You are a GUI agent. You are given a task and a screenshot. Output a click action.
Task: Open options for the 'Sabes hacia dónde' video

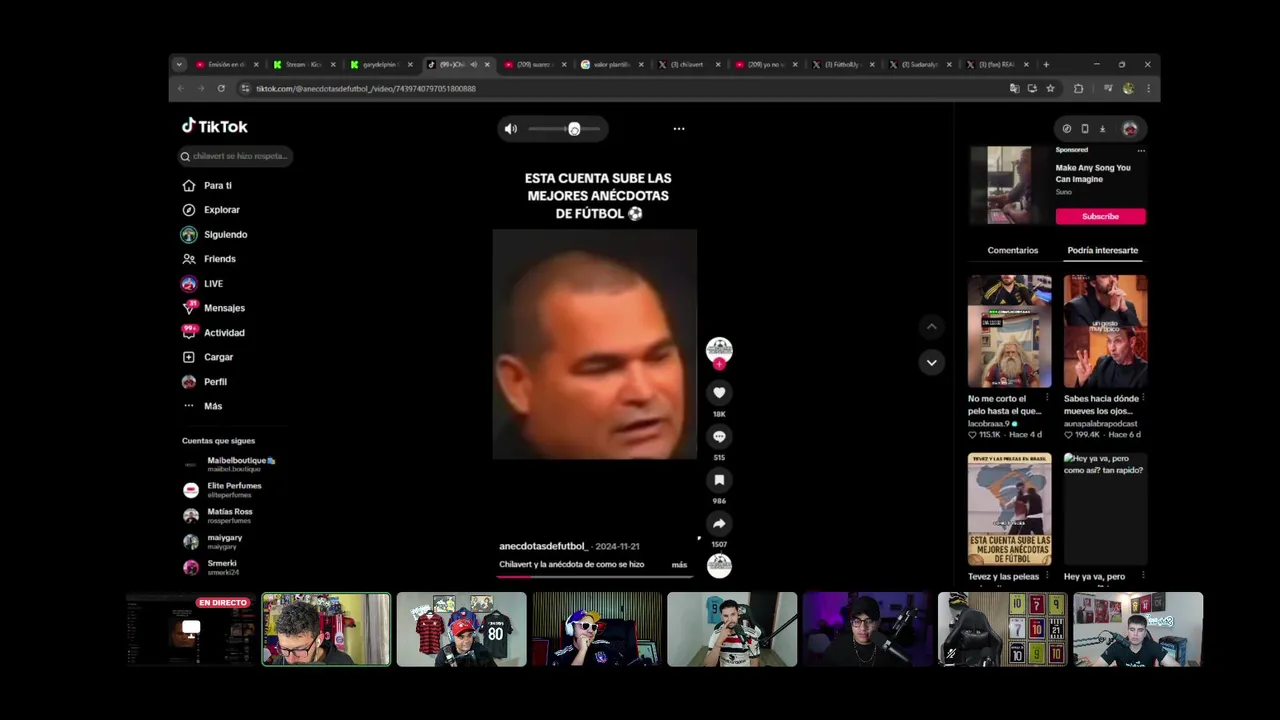tap(1143, 398)
